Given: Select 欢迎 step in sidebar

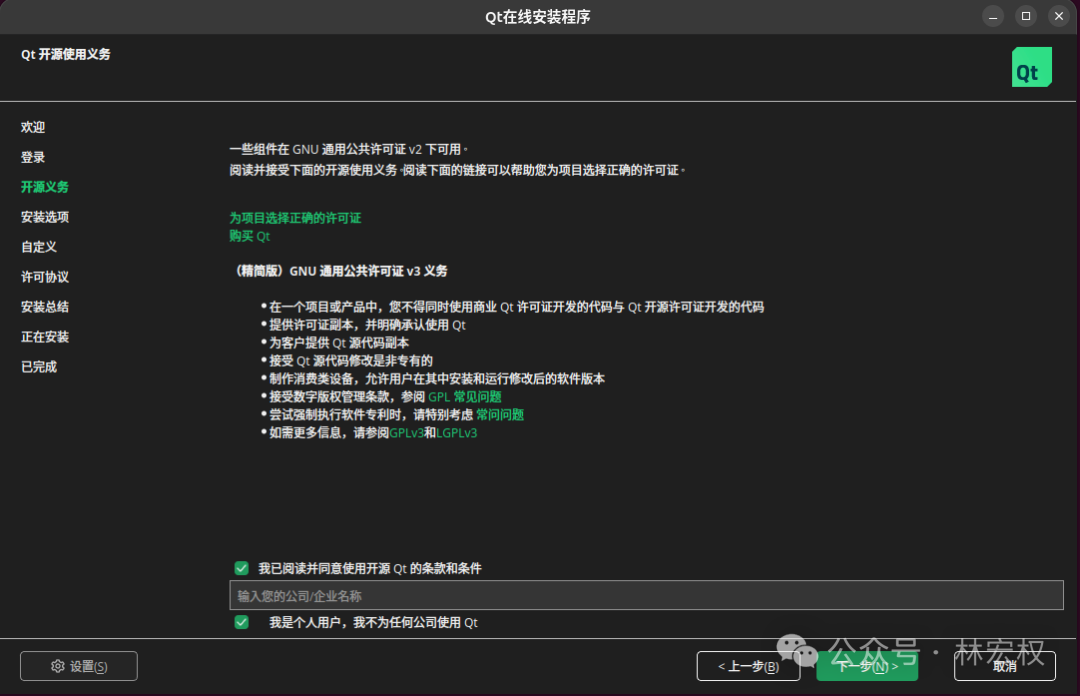Looking at the screenshot, I should [x=33, y=127].
